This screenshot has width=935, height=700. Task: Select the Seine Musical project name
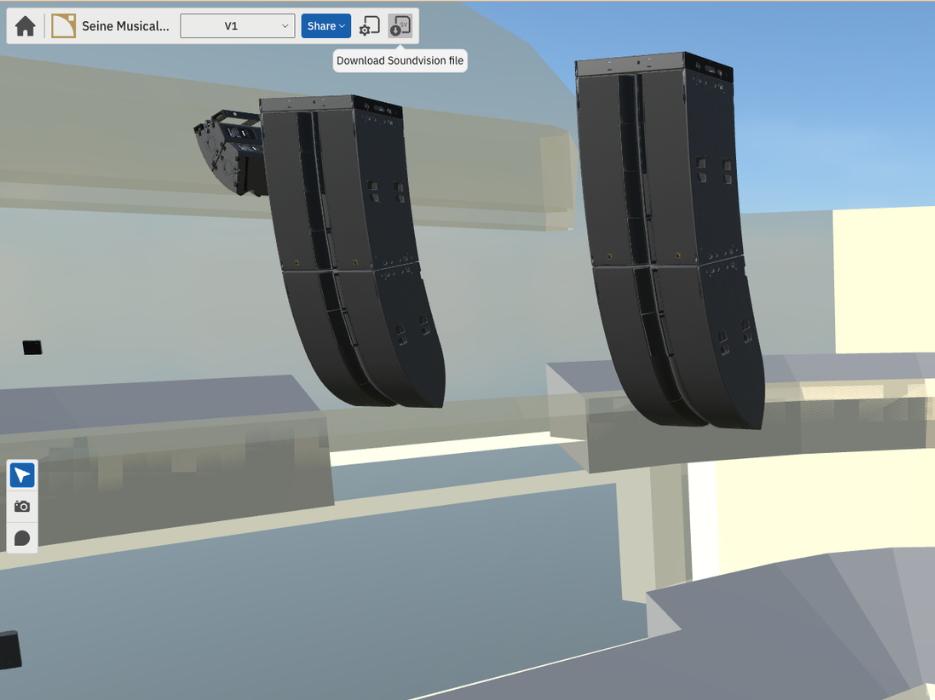pyautogui.click(x=125, y=26)
